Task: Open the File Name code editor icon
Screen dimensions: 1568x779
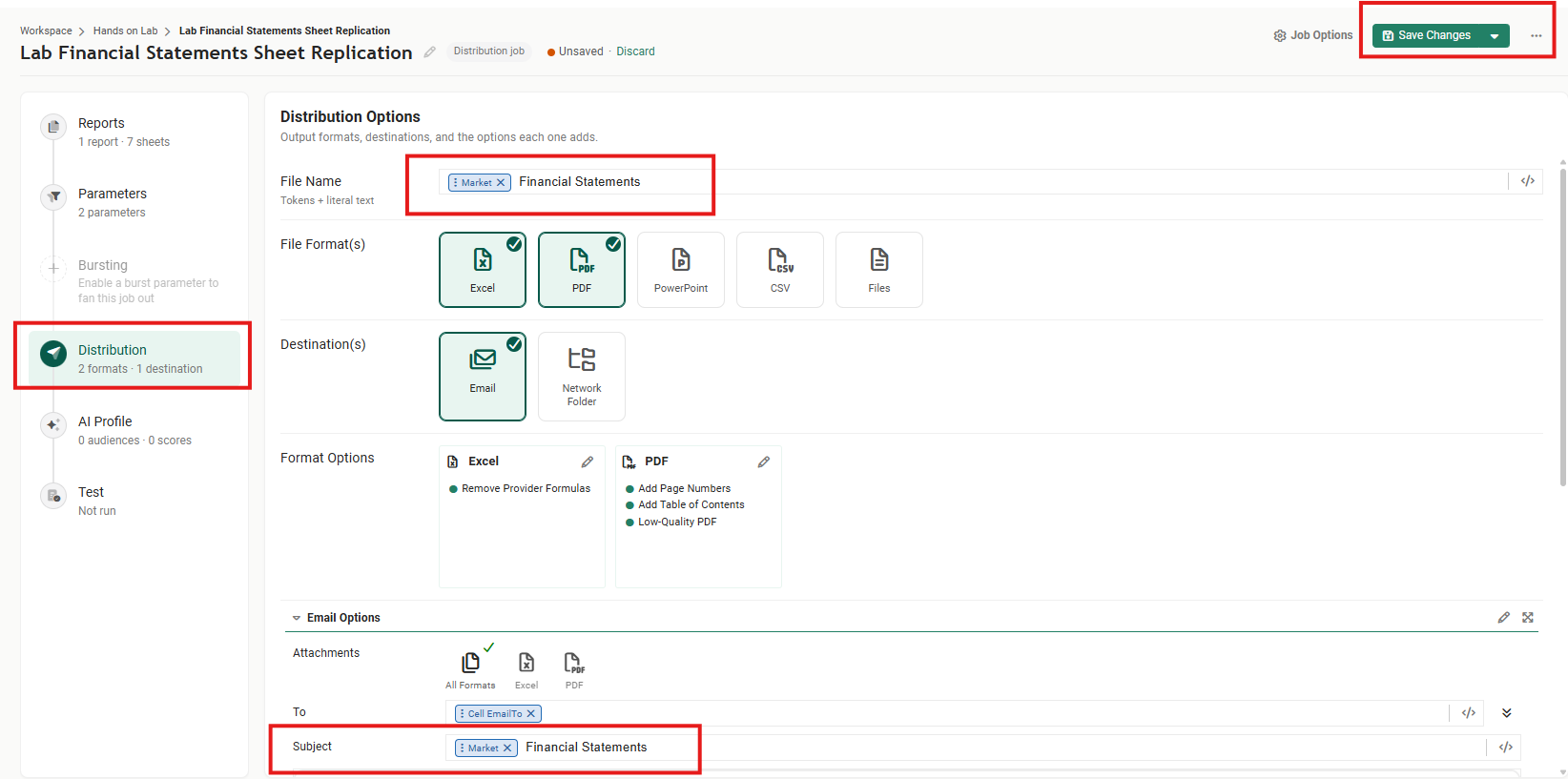Action: pyautogui.click(x=1527, y=181)
